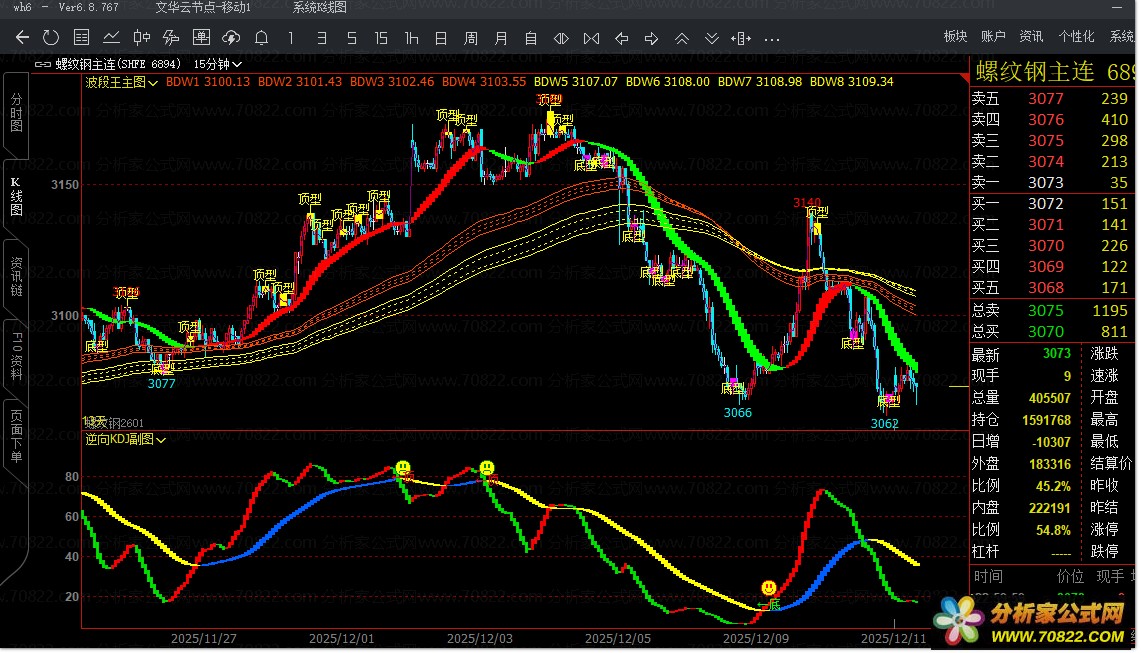The width and height of the screenshot is (1141, 653).
Task: Click the left arrow navigation icon
Action: point(622,38)
